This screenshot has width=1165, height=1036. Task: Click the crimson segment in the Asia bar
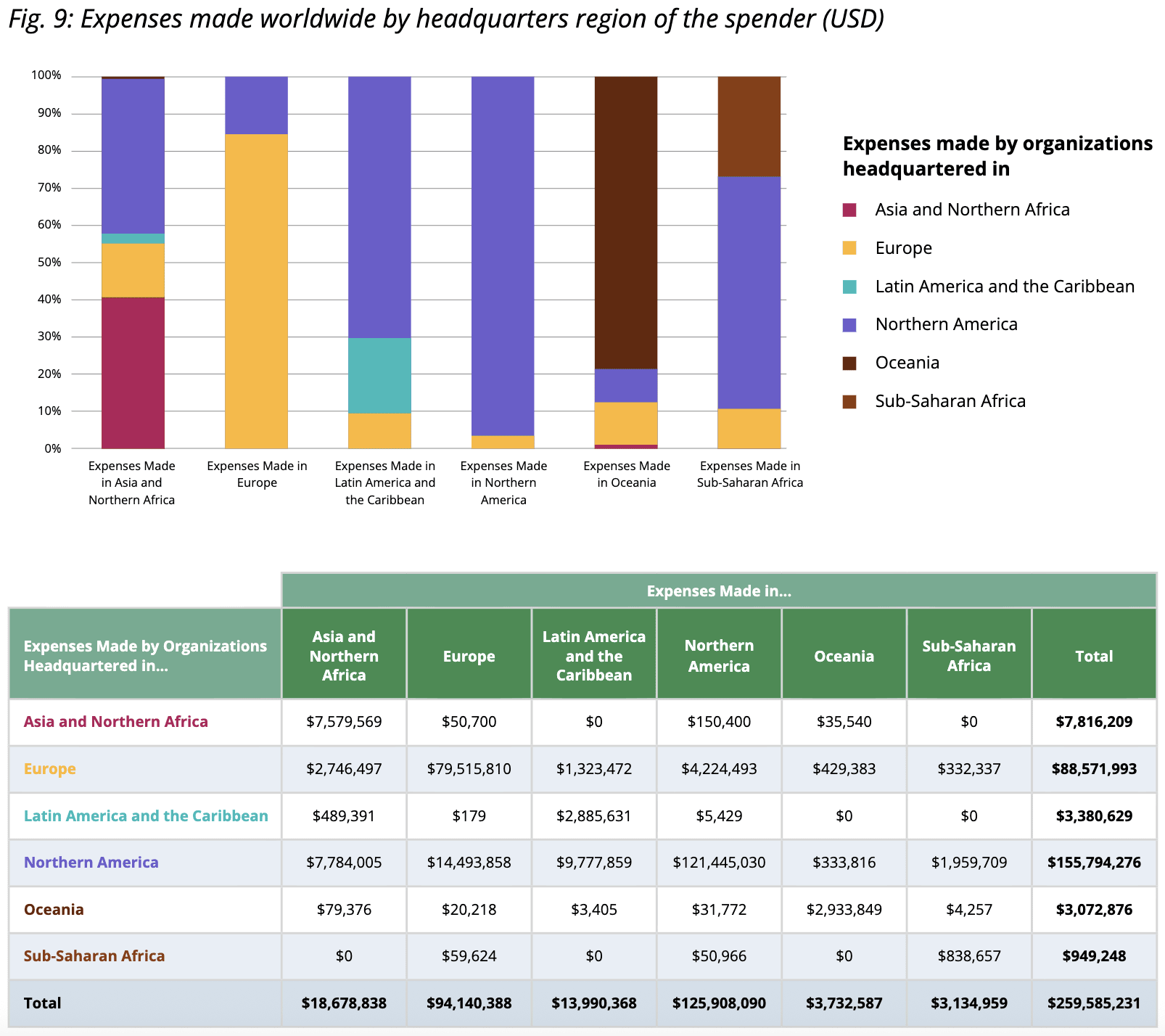tap(133, 372)
